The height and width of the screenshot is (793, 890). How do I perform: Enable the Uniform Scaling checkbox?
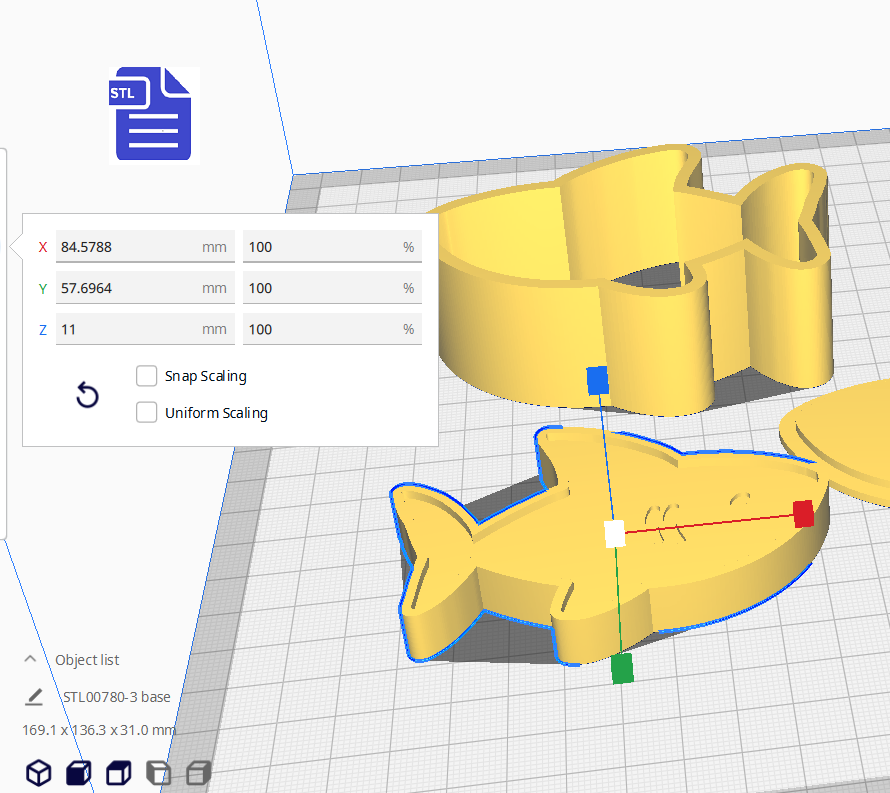pyautogui.click(x=147, y=412)
